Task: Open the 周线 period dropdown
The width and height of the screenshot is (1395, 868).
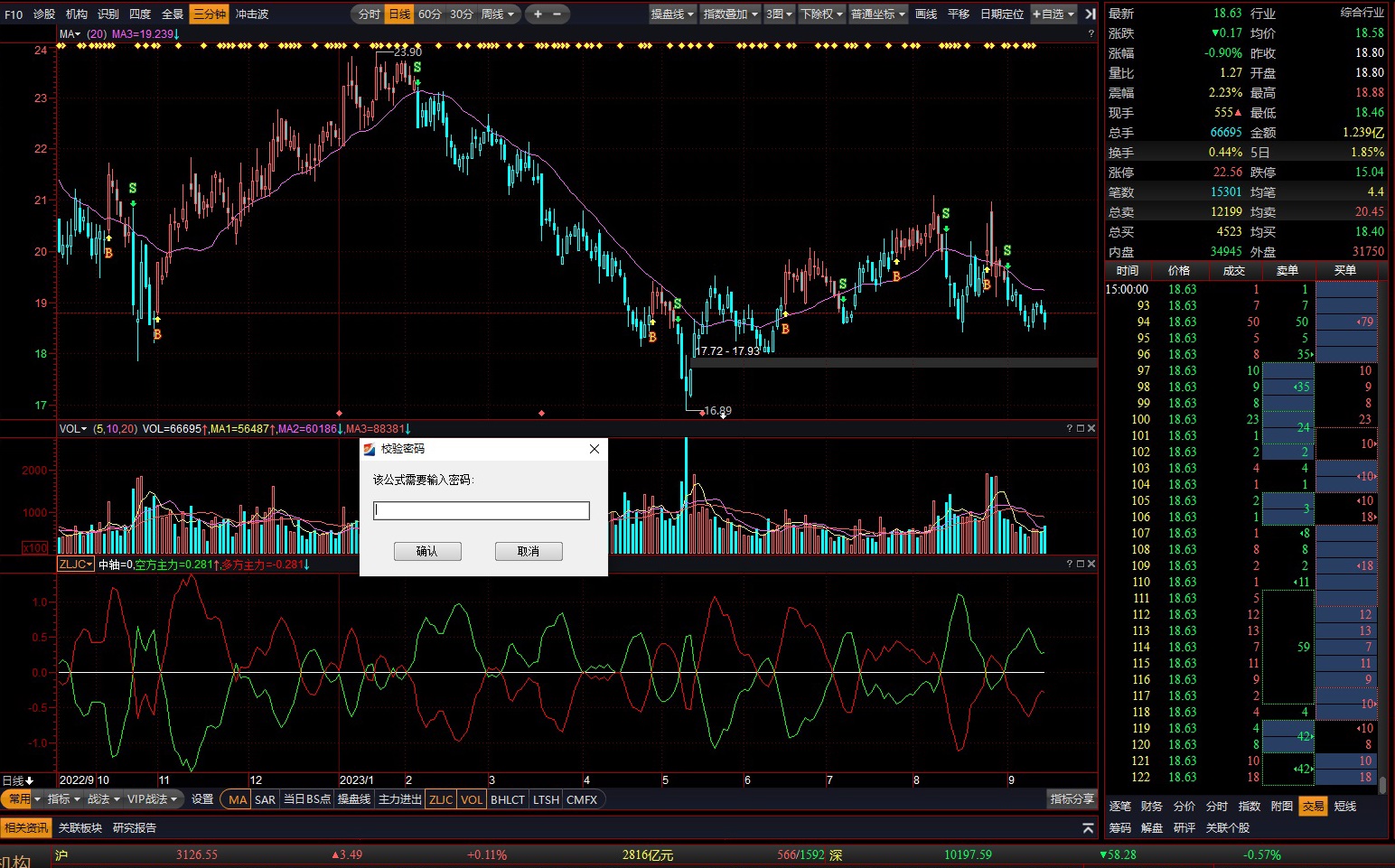Action: (x=498, y=14)
